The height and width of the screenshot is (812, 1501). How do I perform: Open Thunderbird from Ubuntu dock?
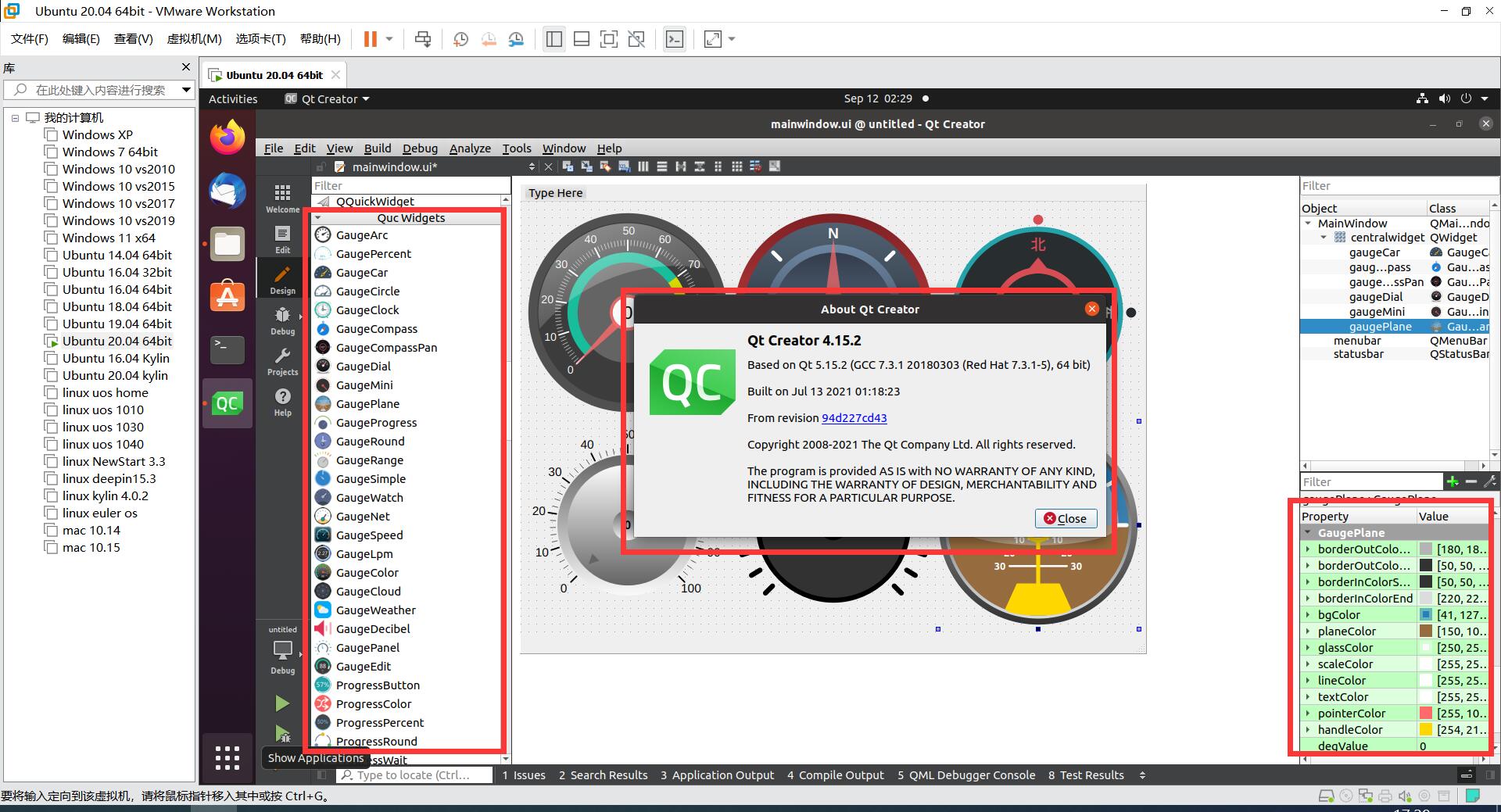227,191
